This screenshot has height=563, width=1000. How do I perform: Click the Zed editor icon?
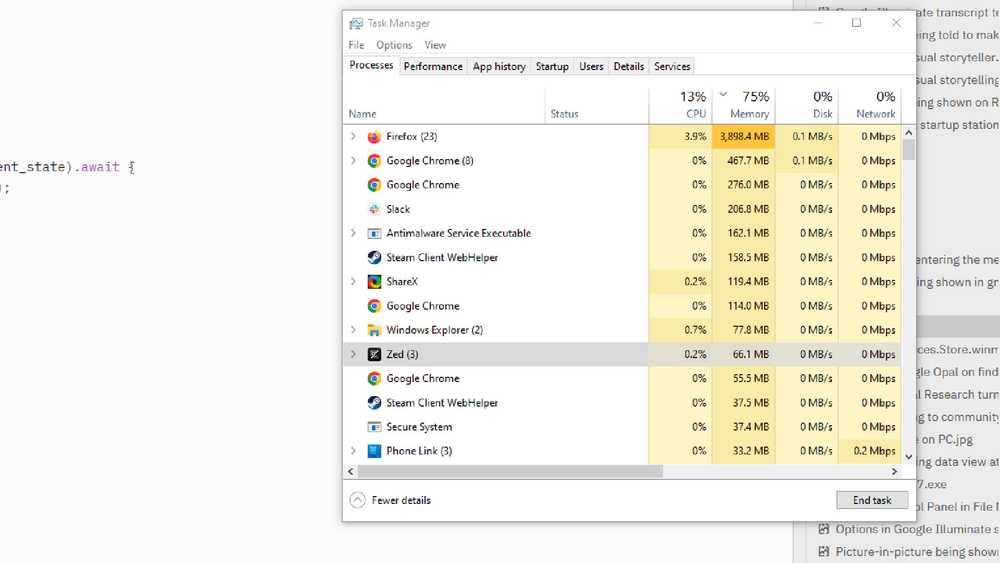pyautogui.click(x=374, y=355)
